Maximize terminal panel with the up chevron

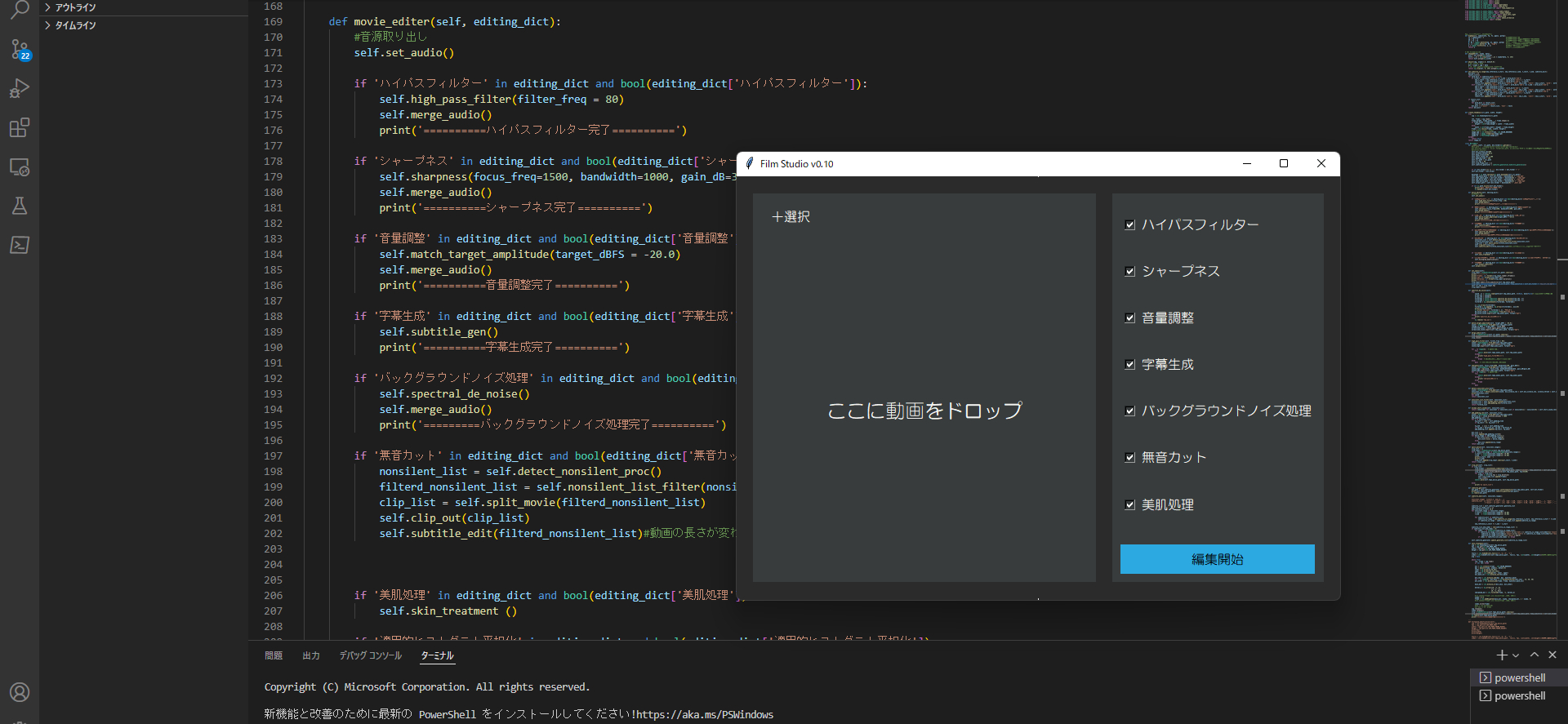click(1535, 655)
